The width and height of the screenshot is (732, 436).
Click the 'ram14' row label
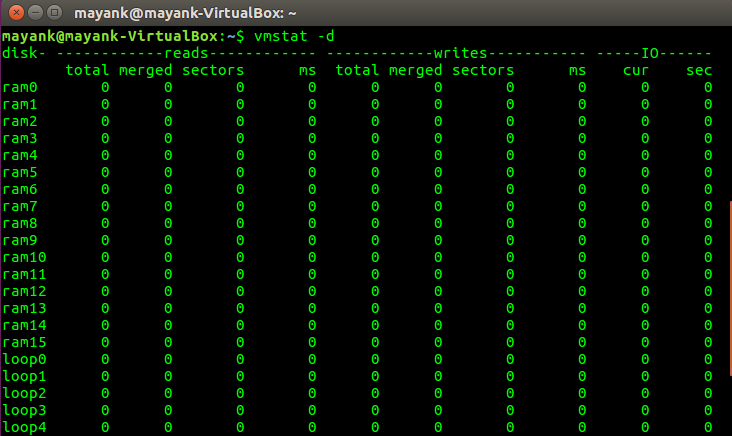click(x=24, y=325)
